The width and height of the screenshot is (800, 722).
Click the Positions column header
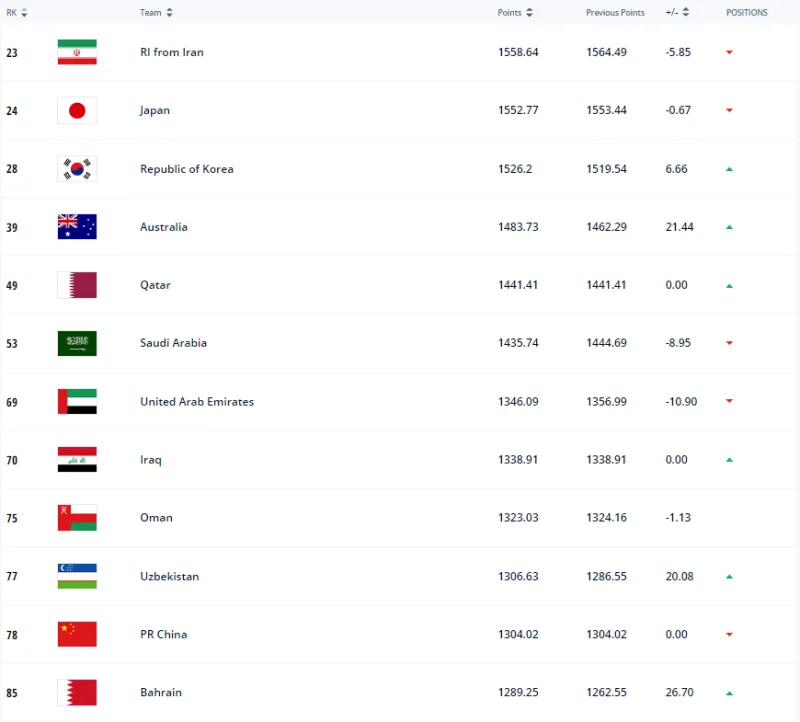click(746, 13)
